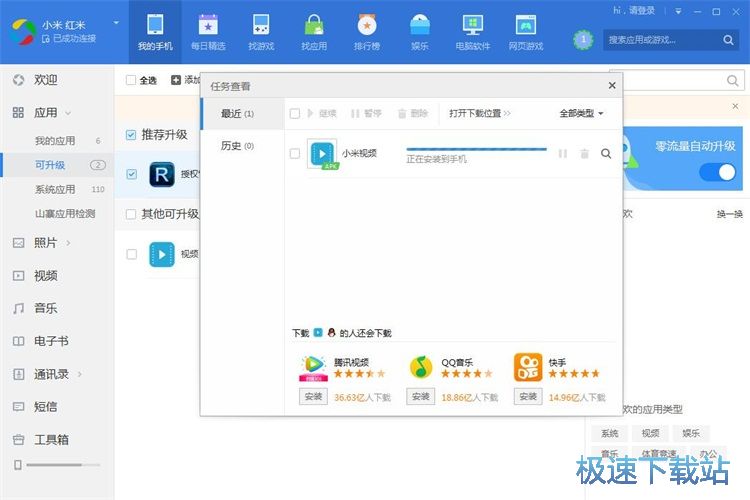Check the 小米视频 task checkbox

click(x=295, y=153)
